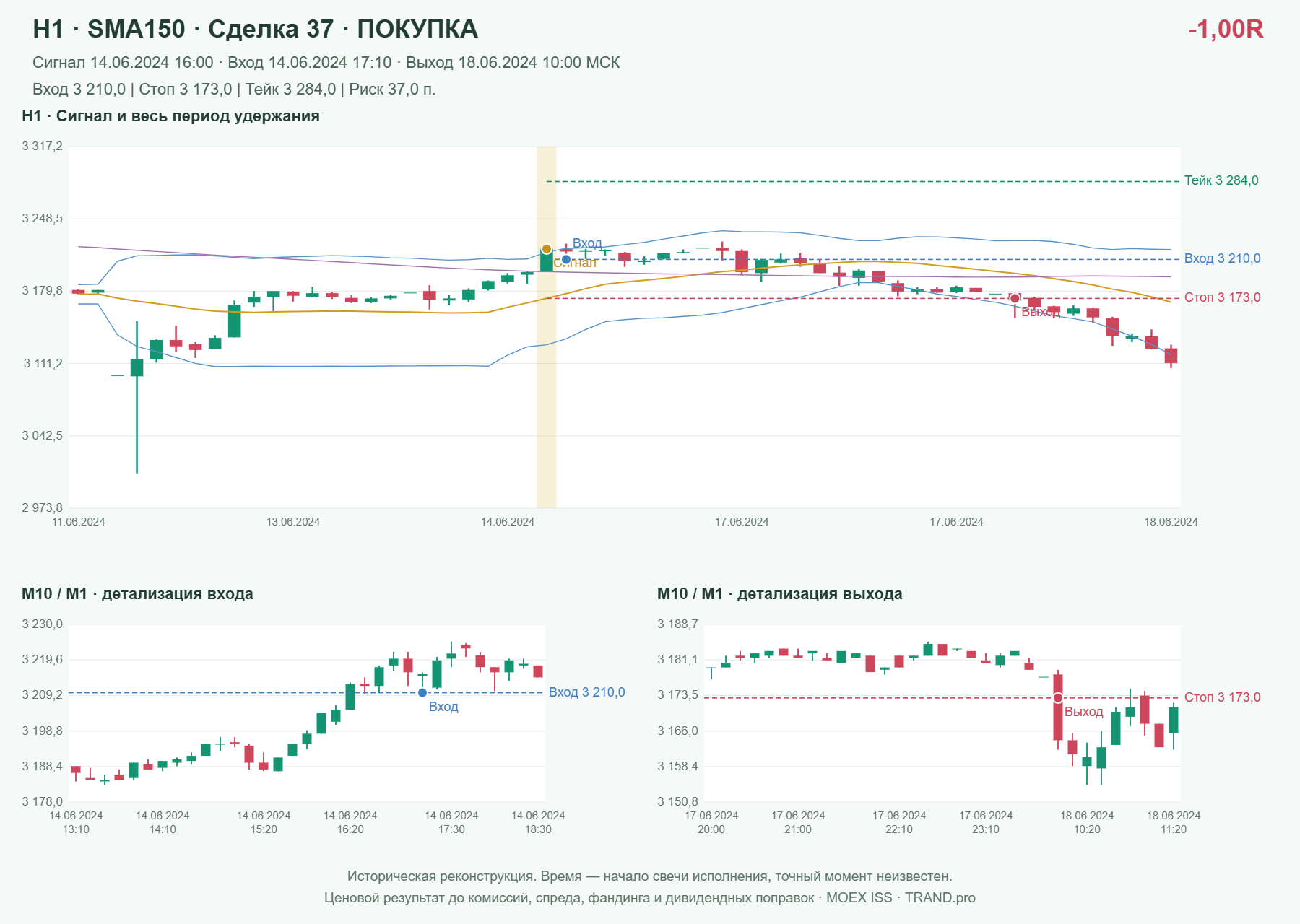
Task: Click the "3 230,0" entry chart axis label
Action: coord(43,624)
